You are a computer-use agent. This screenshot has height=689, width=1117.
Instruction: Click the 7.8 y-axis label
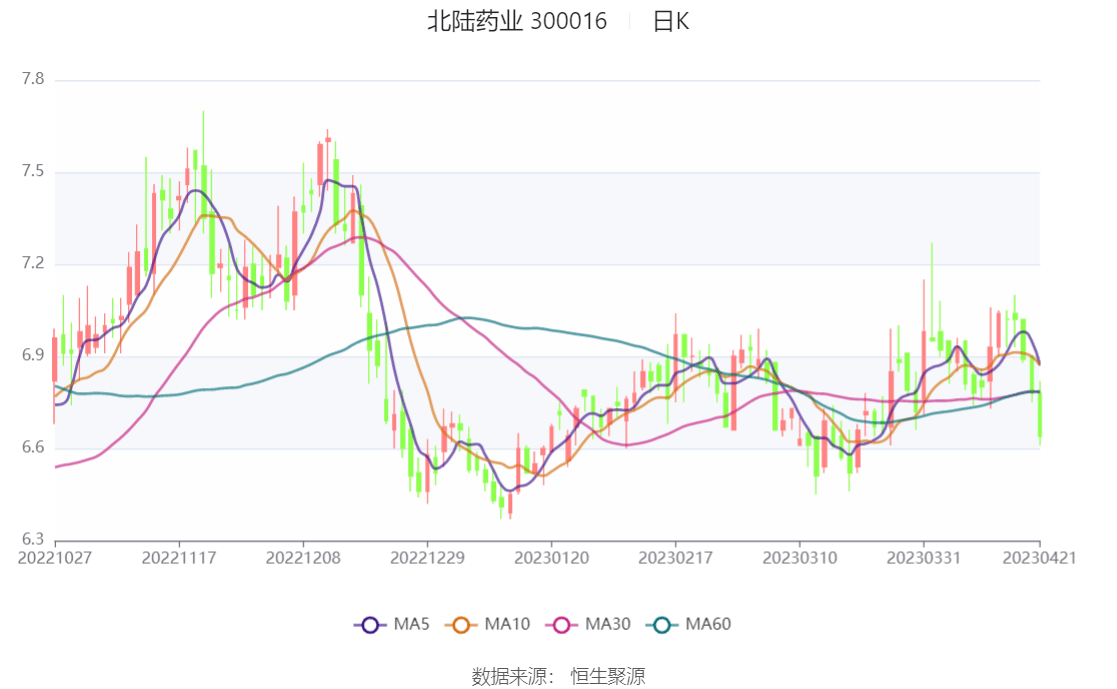pyautogui.click(x=33, y=79)
